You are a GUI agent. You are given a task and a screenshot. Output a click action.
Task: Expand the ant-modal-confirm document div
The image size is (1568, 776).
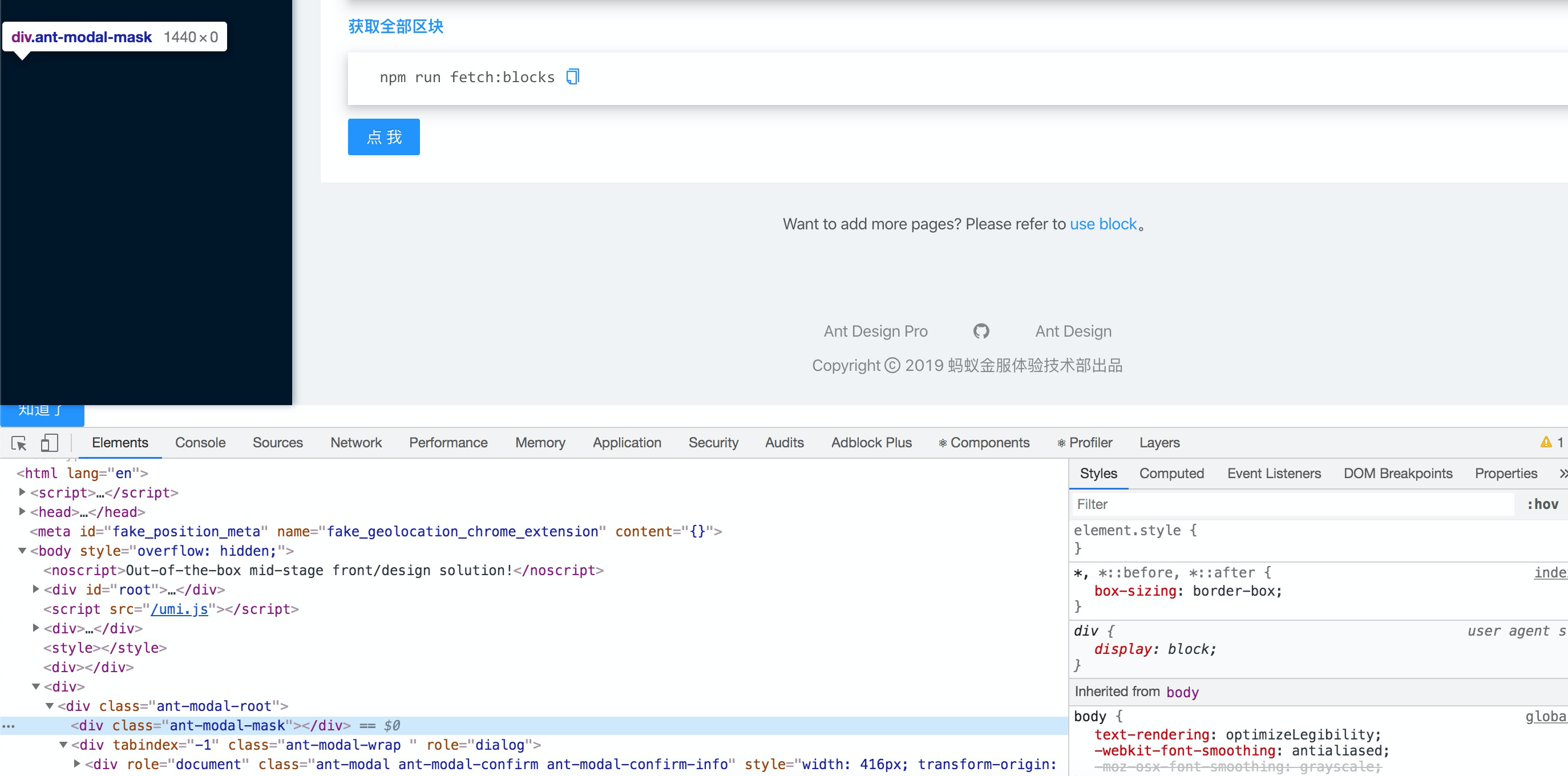(x=76, y=764)
